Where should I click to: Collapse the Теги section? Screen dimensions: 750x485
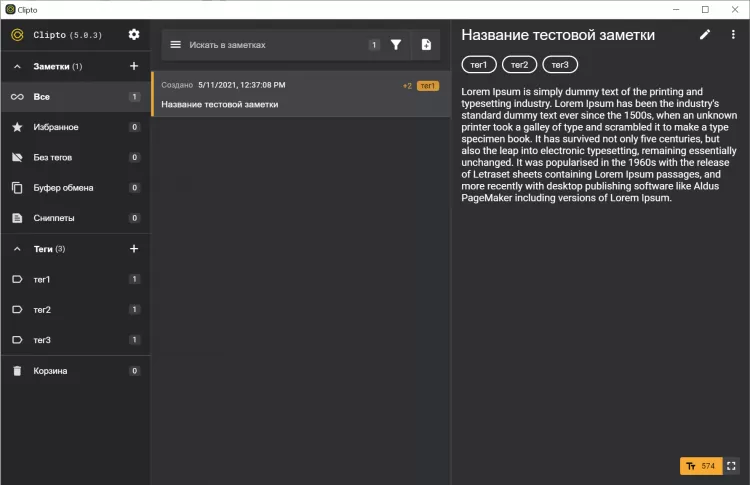coord(17,249)
